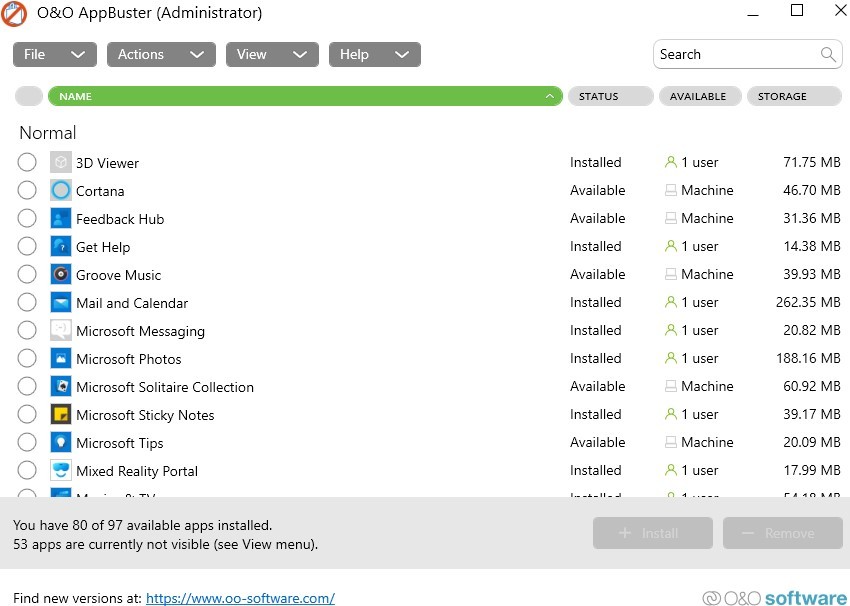Click the Mail and Calendar app icon
The height and width of the screenshot is (606, 850).
click(x=61, y=302)
